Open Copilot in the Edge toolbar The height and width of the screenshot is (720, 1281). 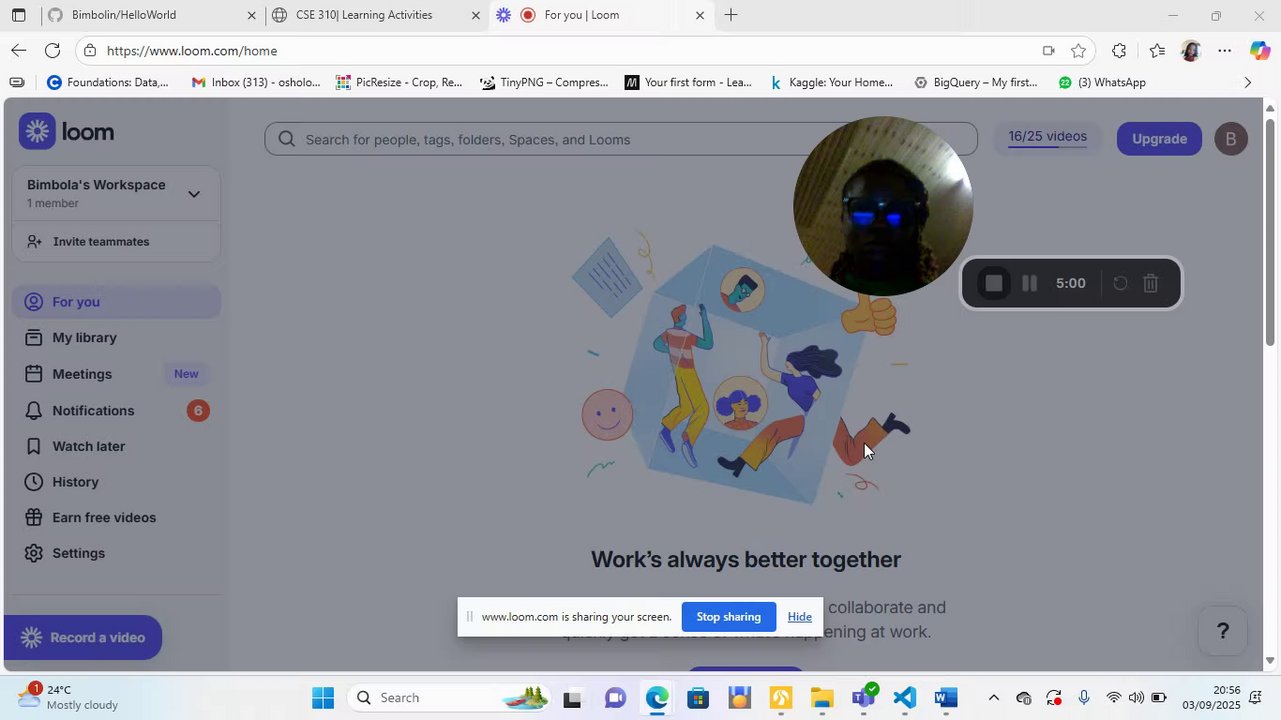coord(1260,51)
